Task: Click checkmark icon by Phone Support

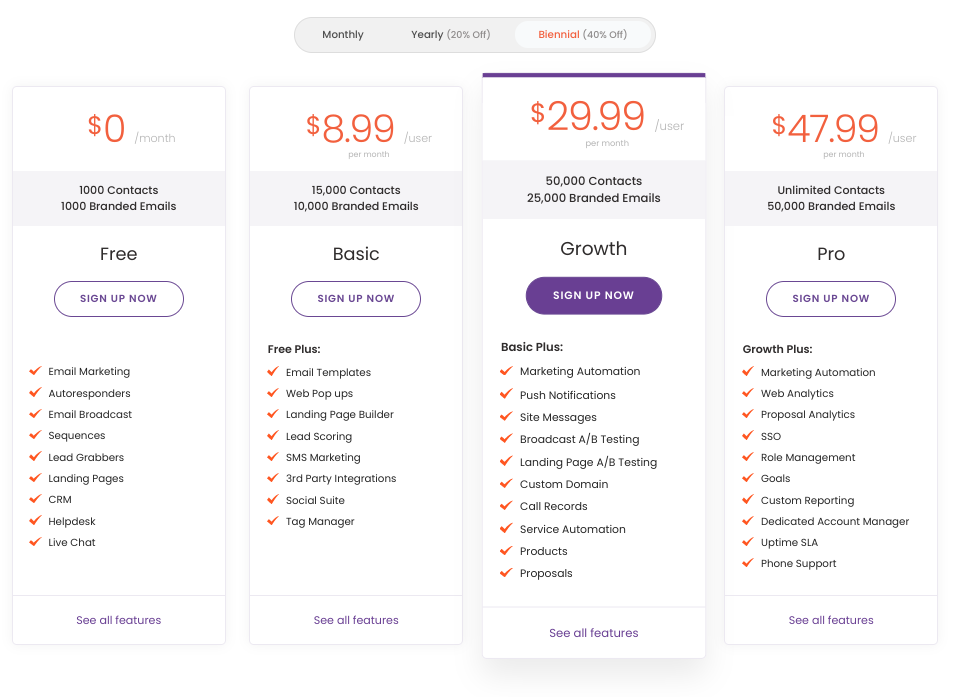Action: (747, 563)
